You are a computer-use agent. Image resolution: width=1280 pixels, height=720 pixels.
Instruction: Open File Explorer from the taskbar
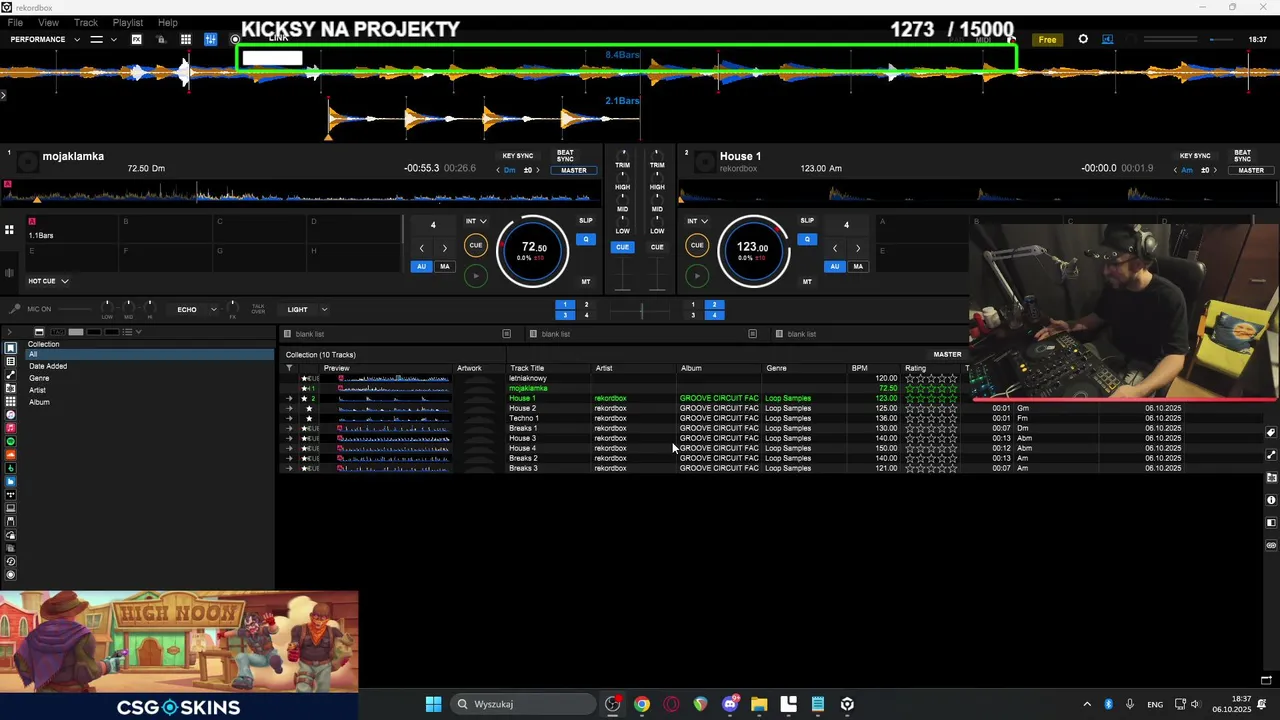click(759, 704)
